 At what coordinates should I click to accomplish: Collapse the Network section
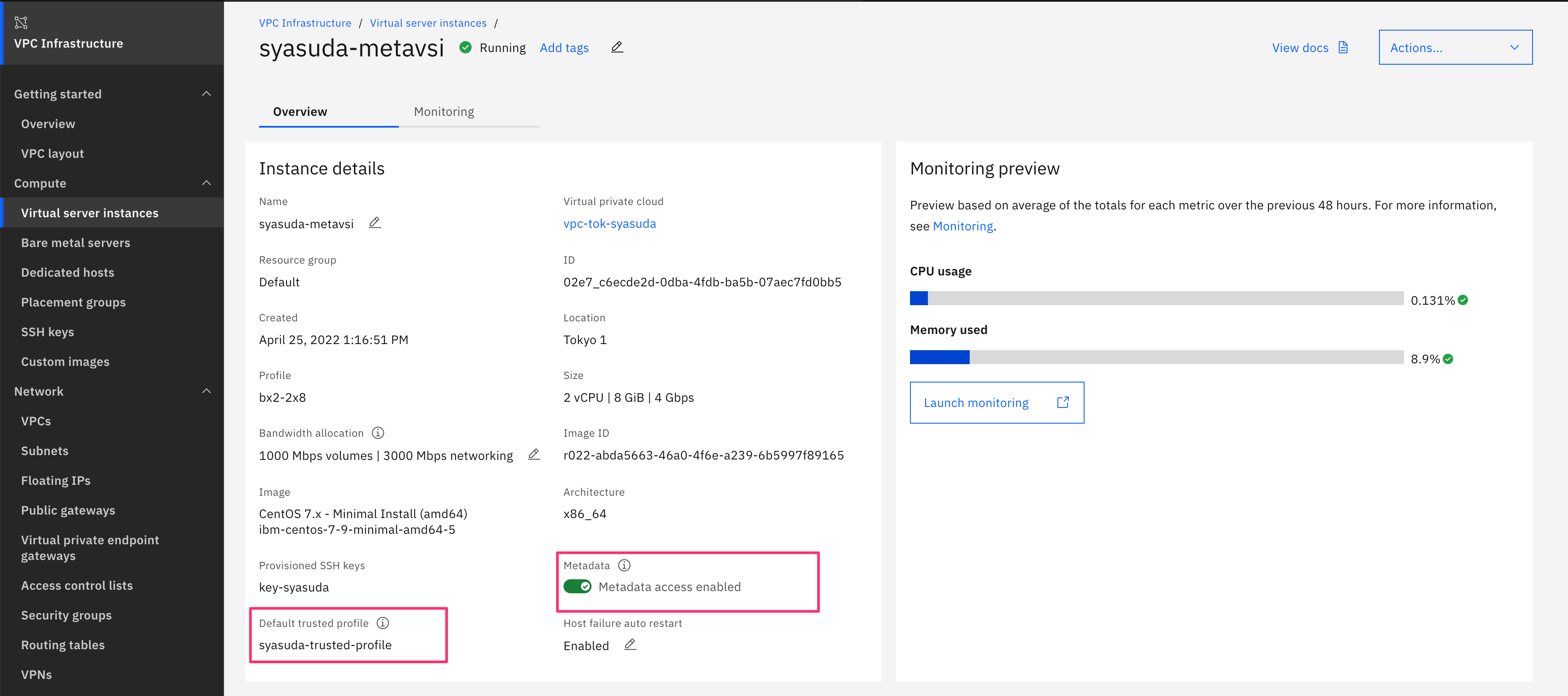(206, 391)
